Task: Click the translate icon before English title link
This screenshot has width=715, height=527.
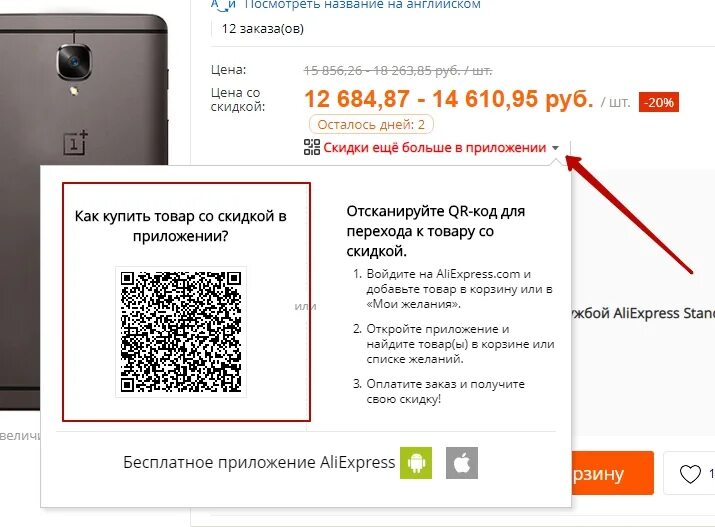Action: (223, 5)
